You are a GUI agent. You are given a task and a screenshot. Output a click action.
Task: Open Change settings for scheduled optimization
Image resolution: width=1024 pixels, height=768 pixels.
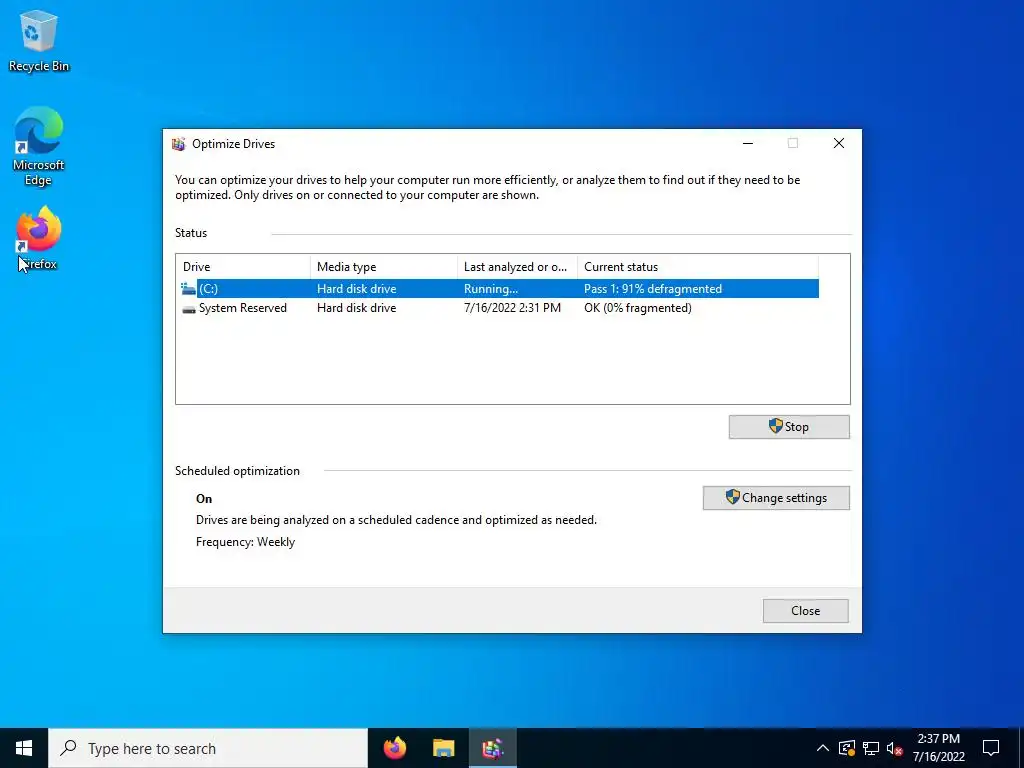(x=776, y=498)
